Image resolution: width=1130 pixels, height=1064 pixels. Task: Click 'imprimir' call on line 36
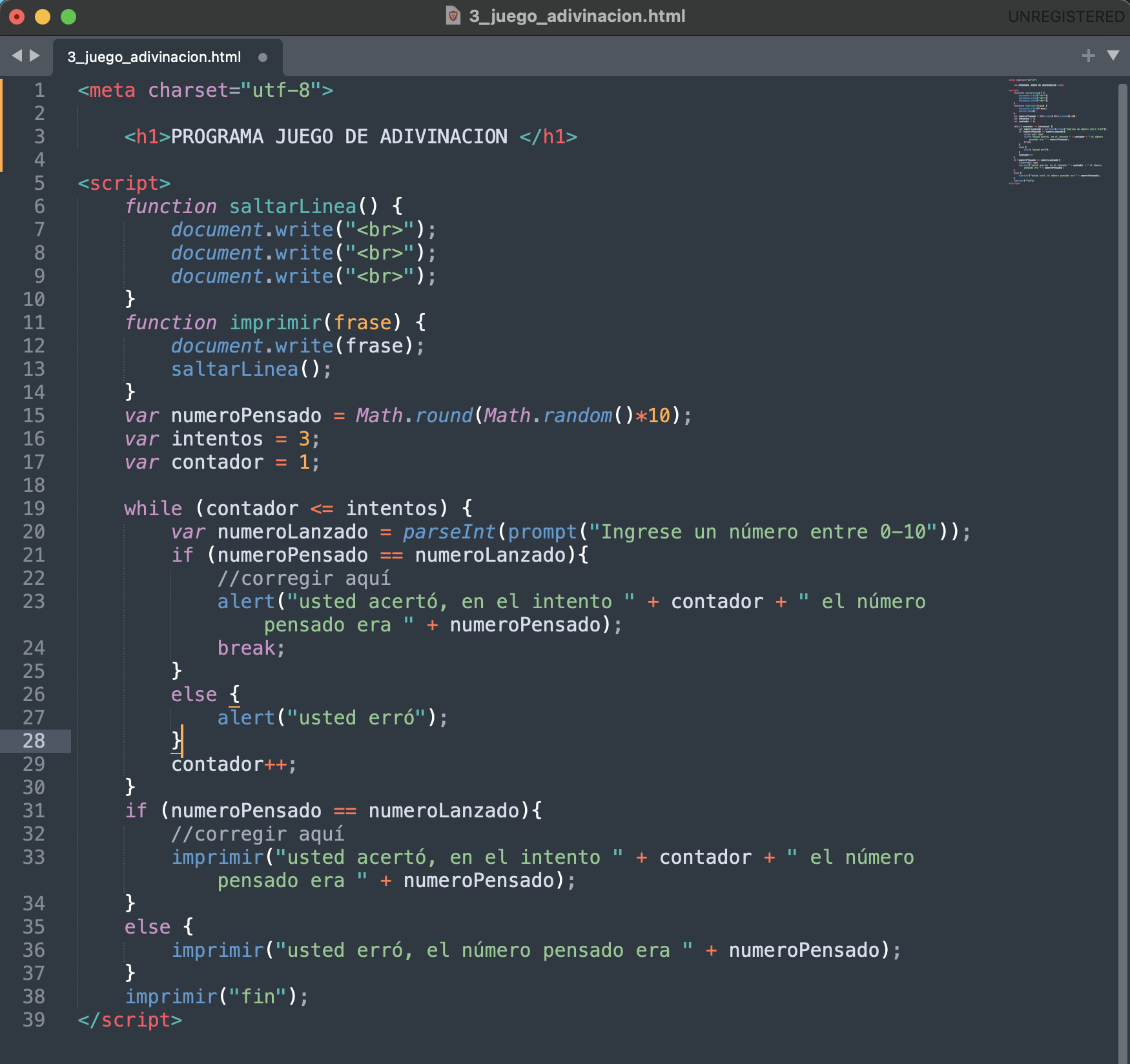click(x=217, y=950)
